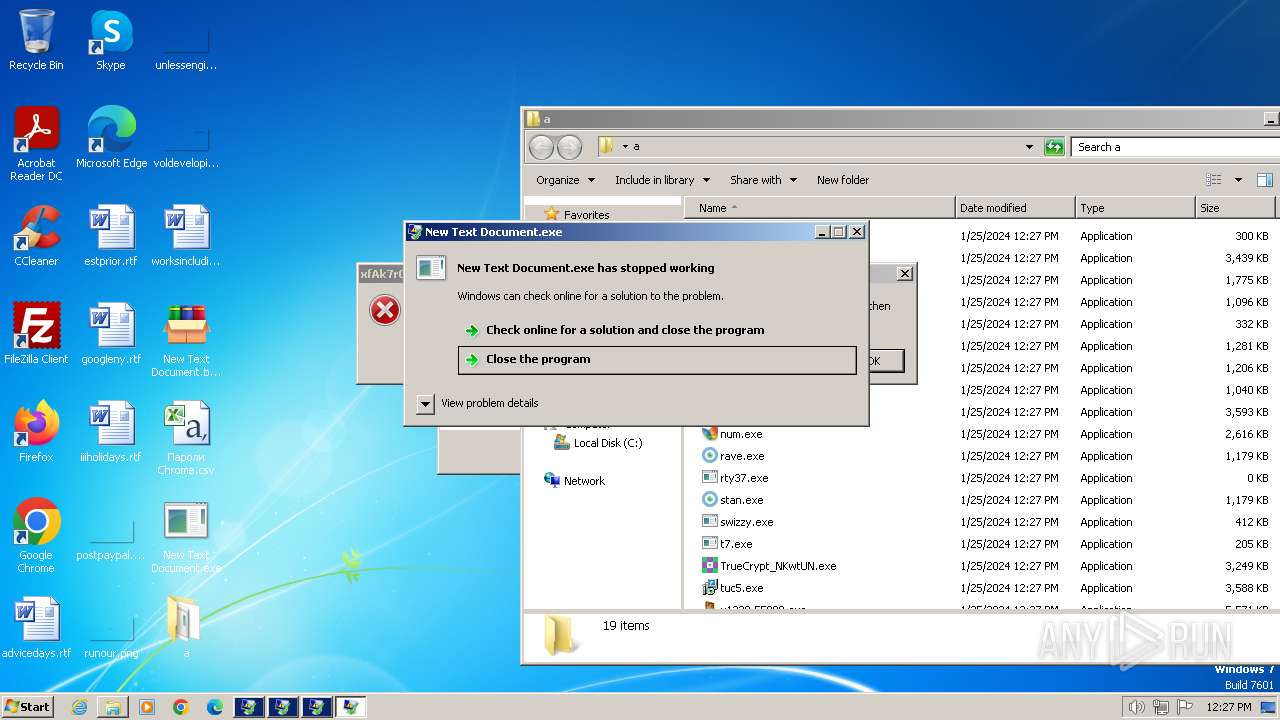This screenshot has height=720, width=1280.
Task: Select the folder named a on desktop
Action: 186,628
